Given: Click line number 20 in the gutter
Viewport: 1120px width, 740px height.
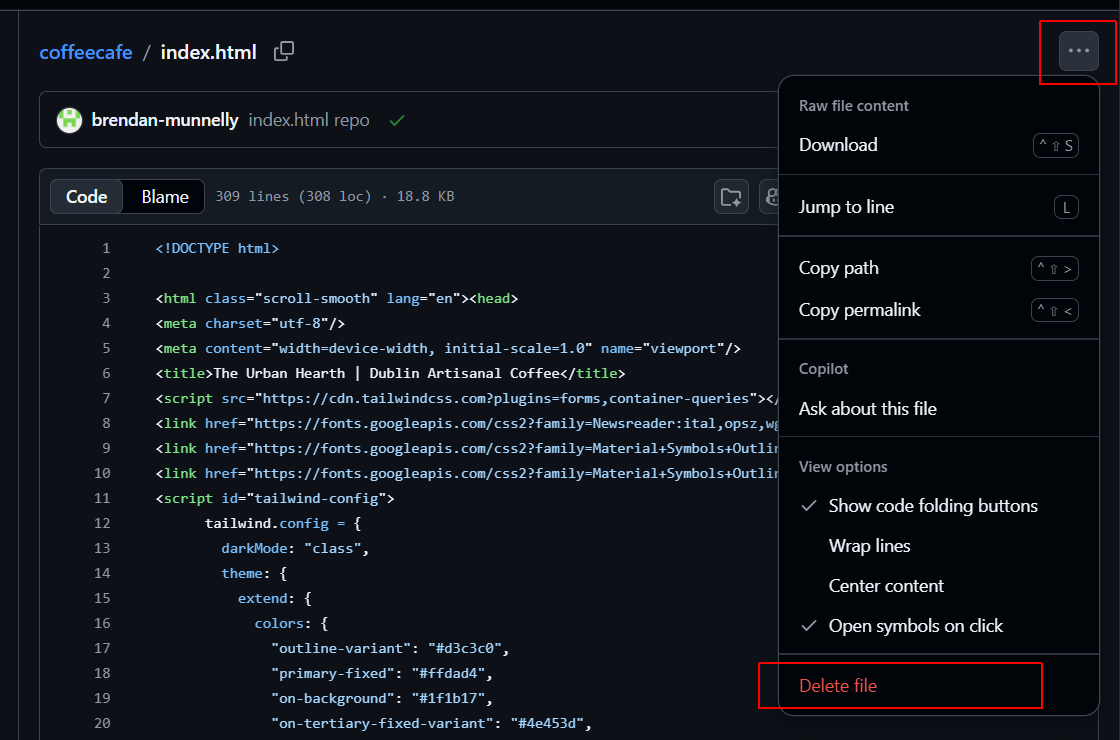Looking at the screenshot, I should tap(102, 724).
